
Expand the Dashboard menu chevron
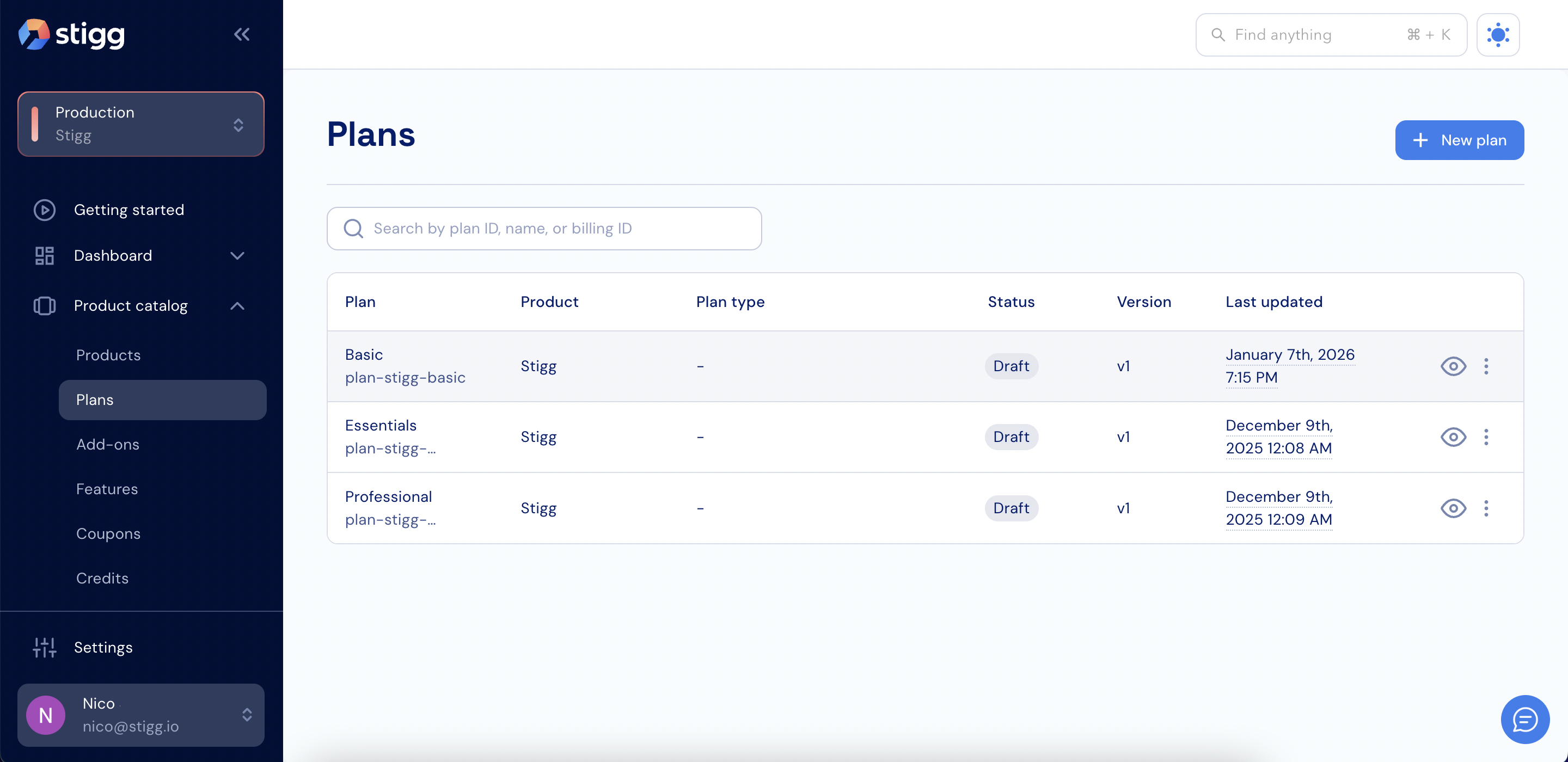(237, 256)
